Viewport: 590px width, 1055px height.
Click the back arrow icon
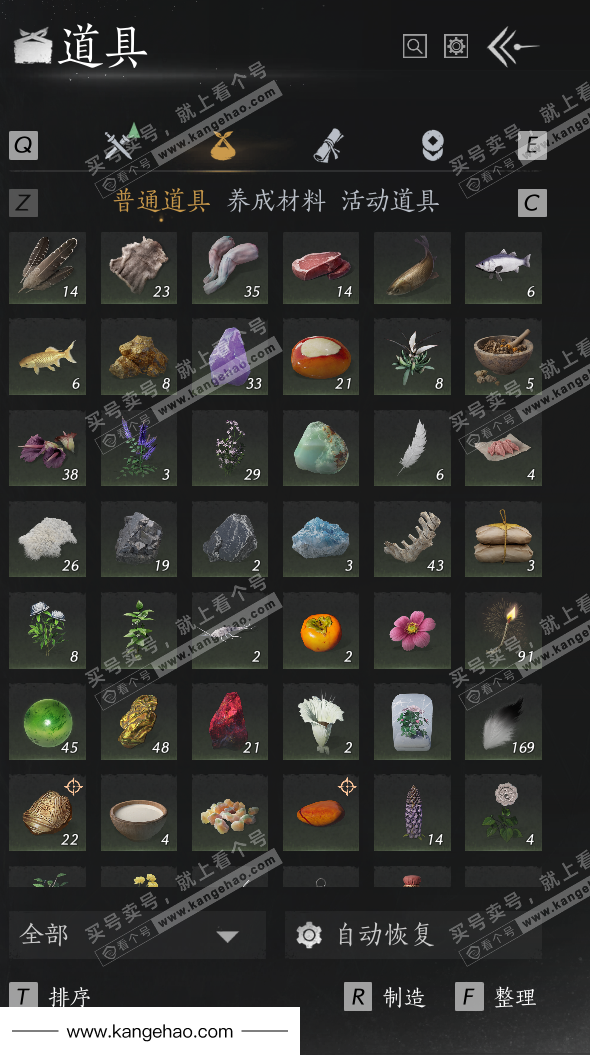pos(513,46)
